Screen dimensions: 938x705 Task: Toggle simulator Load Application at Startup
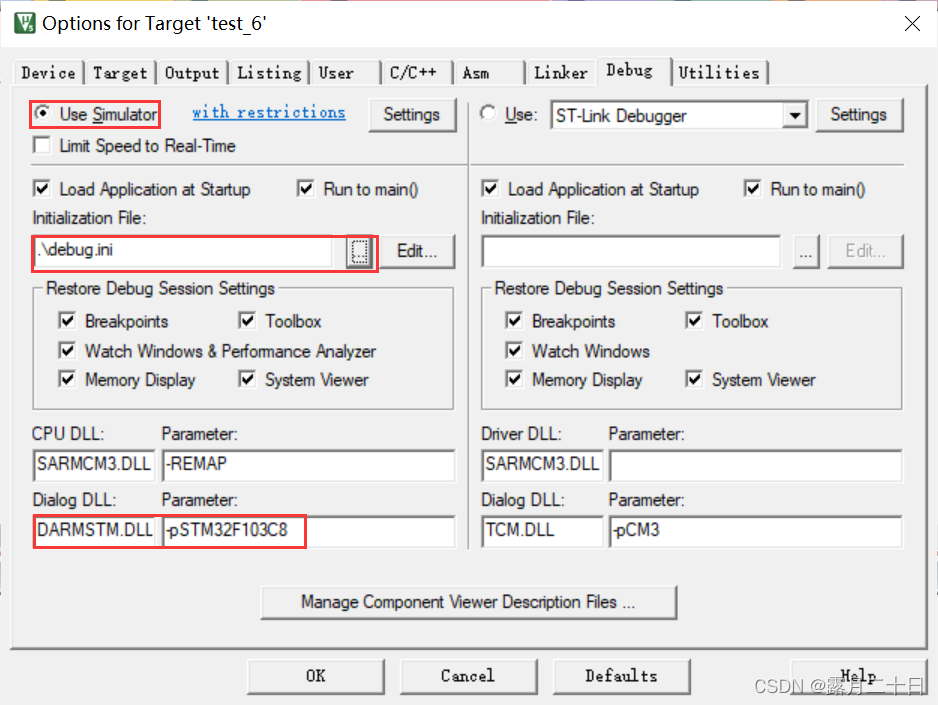[42, 189]
